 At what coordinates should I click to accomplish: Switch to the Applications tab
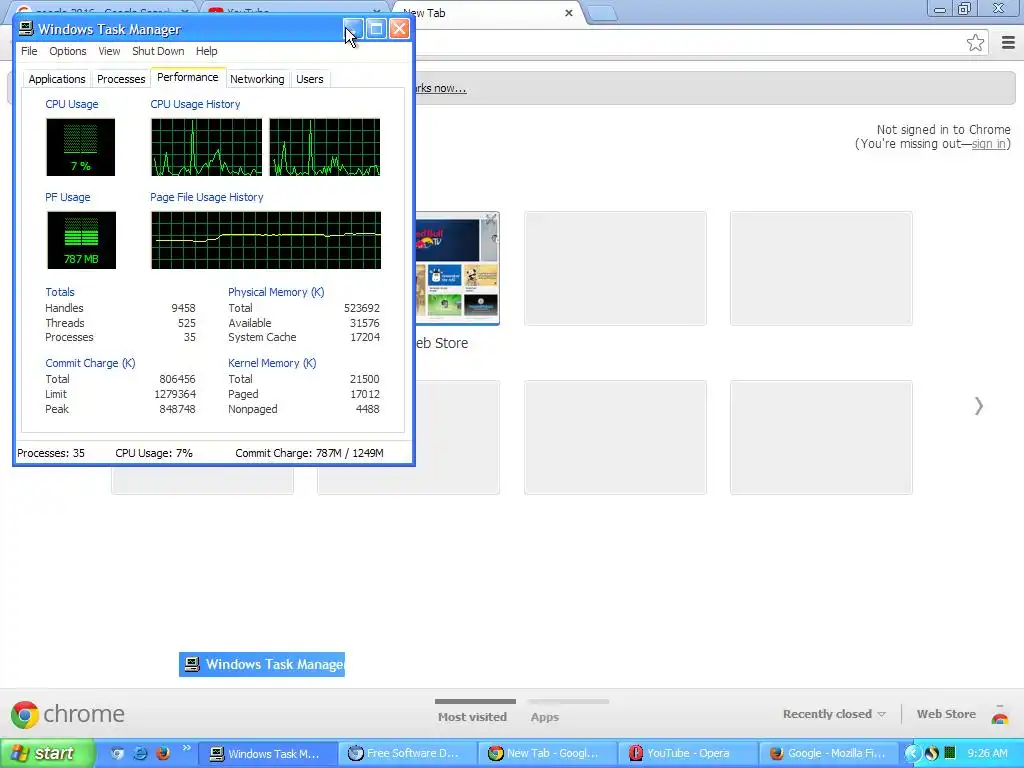pyautogui.click(x=57, y=79)
